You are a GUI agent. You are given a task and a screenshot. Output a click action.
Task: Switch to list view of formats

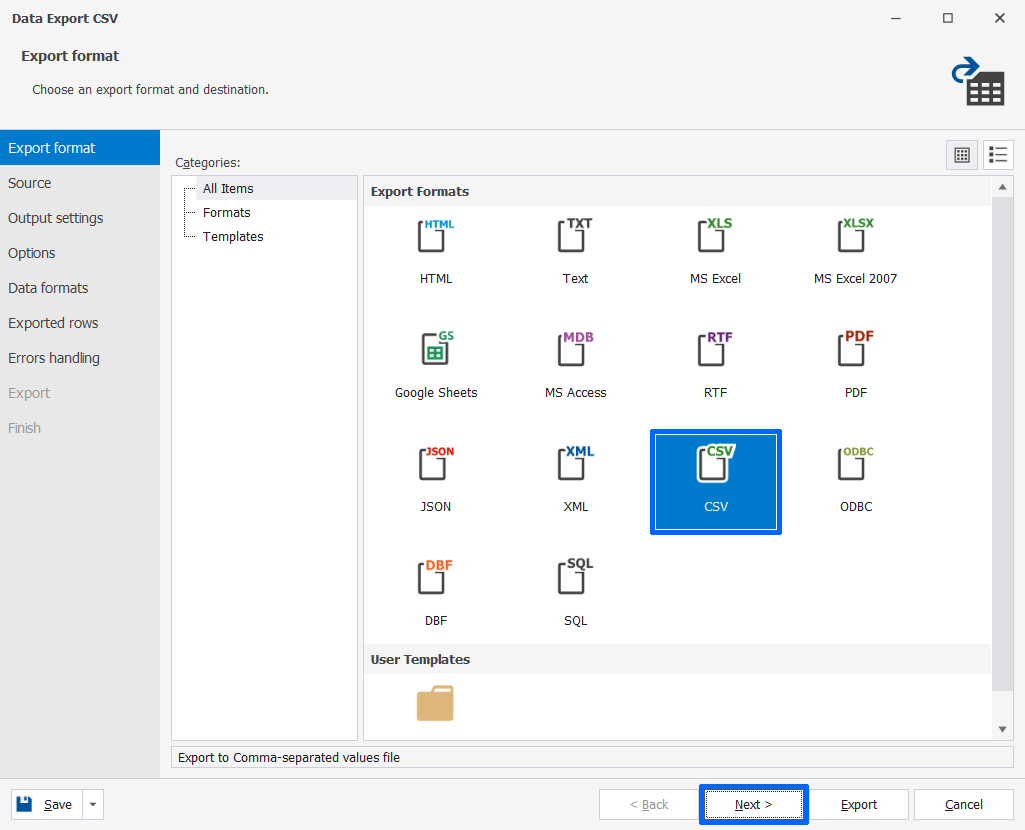997,155
